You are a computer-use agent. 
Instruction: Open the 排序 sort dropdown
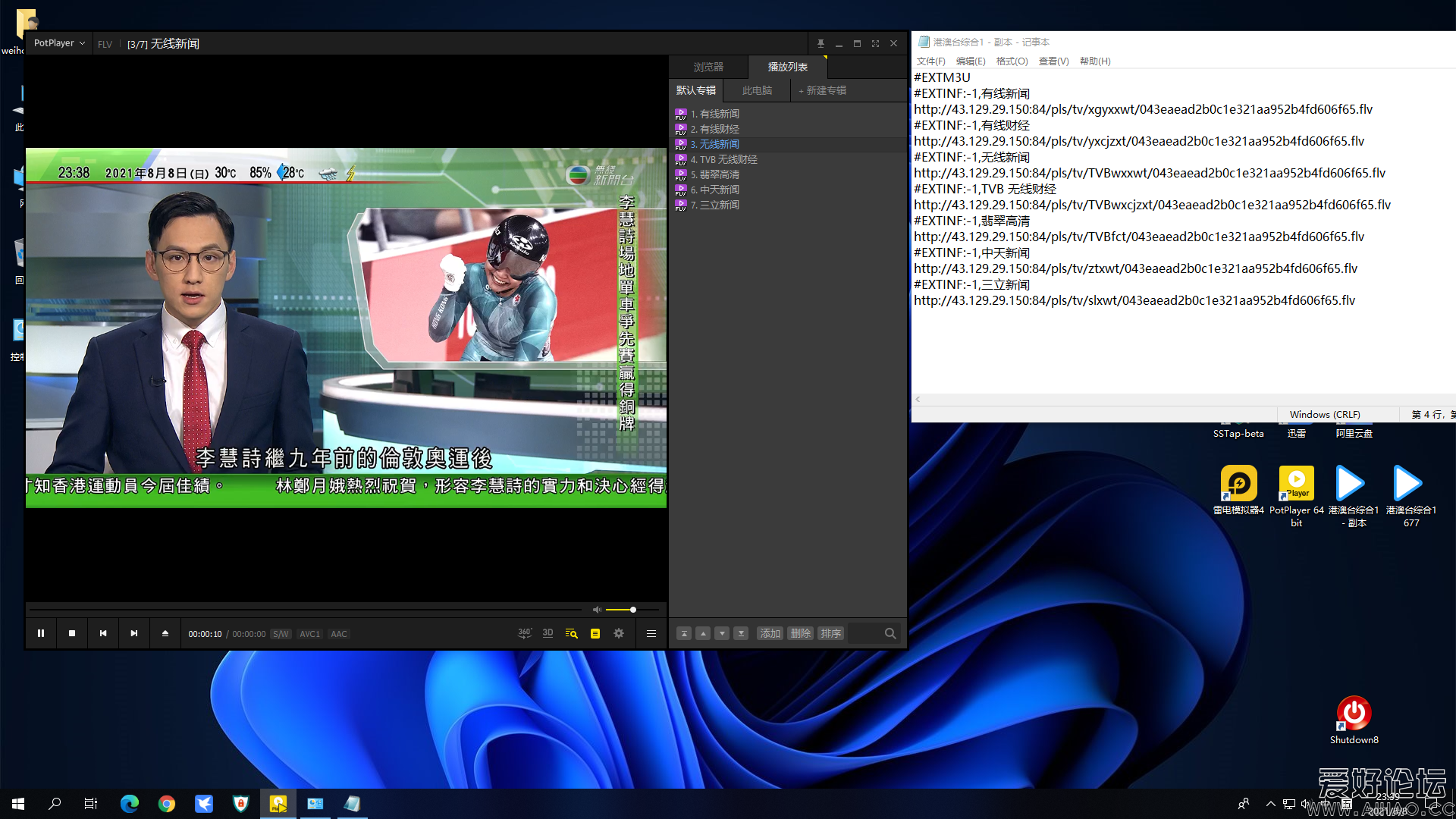[x=830, y=633]
